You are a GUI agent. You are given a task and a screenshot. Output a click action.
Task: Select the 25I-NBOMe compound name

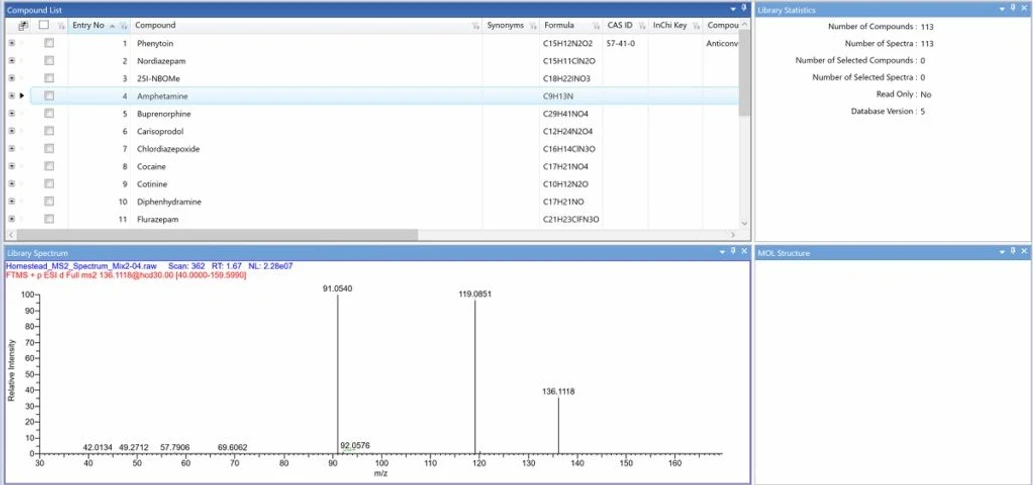tap(156, 78)
